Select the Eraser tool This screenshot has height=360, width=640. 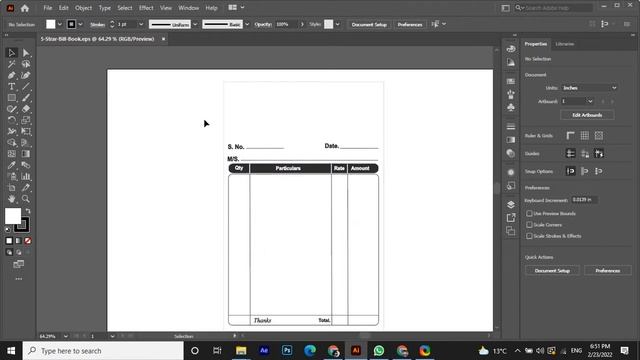[x=26, y=109]
